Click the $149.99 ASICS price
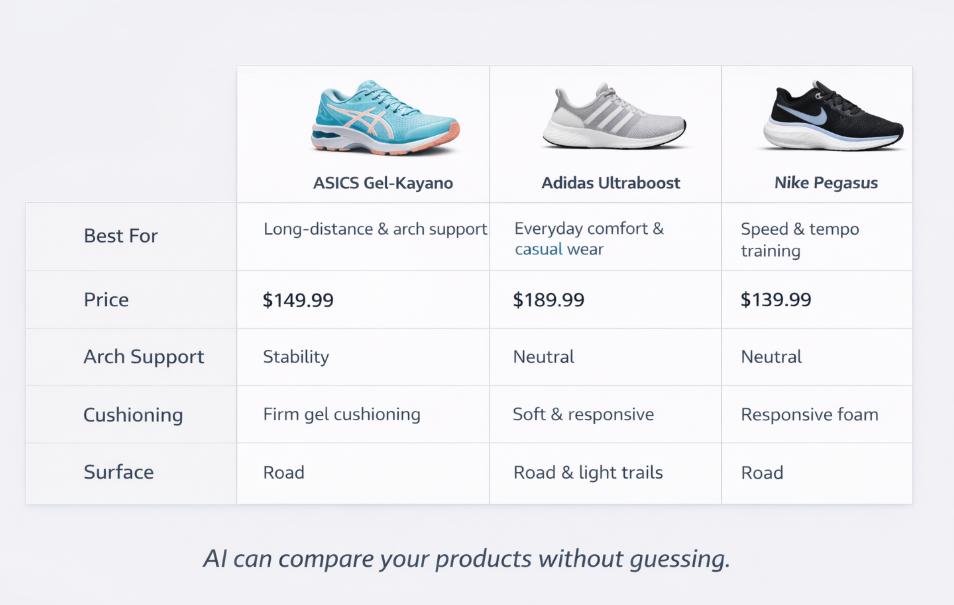The image size is (954, 605). 298,300
